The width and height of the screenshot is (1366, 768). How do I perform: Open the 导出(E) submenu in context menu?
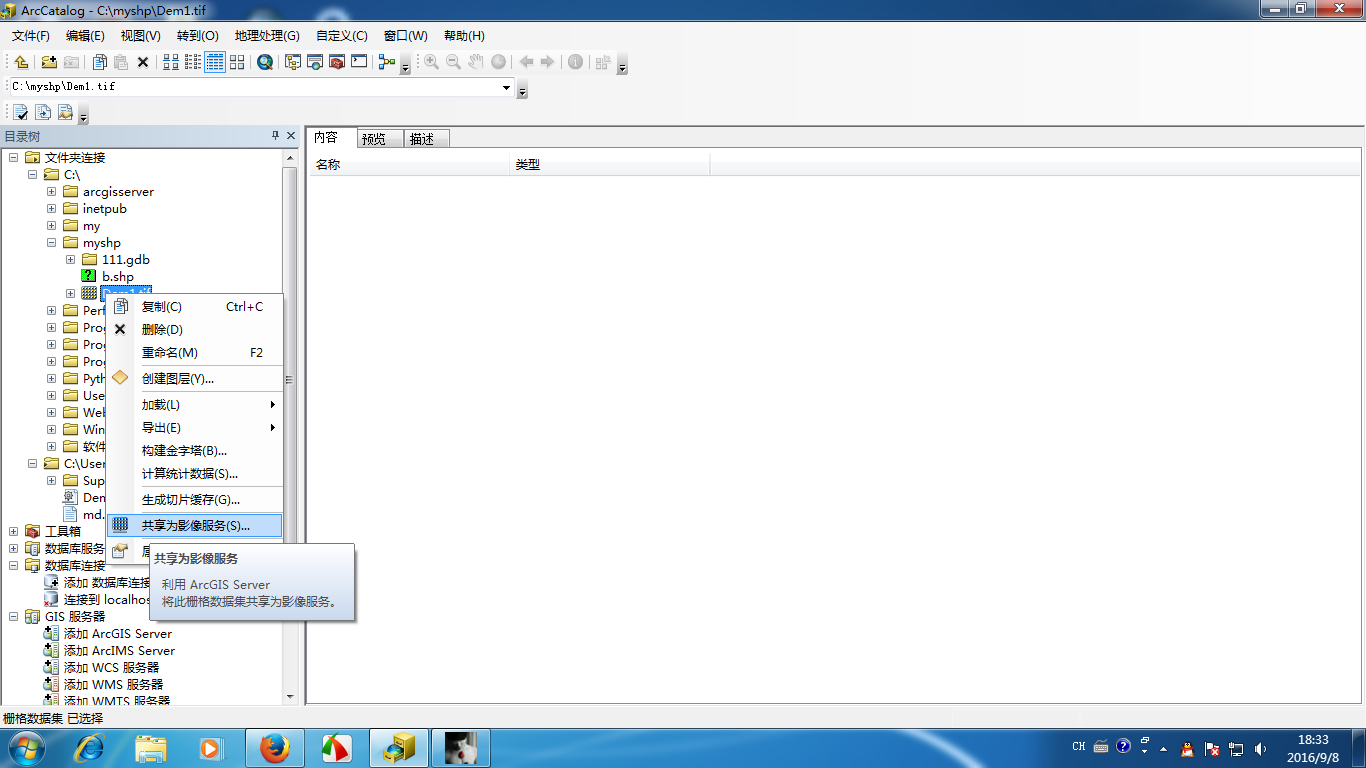[x=195, y=428]
